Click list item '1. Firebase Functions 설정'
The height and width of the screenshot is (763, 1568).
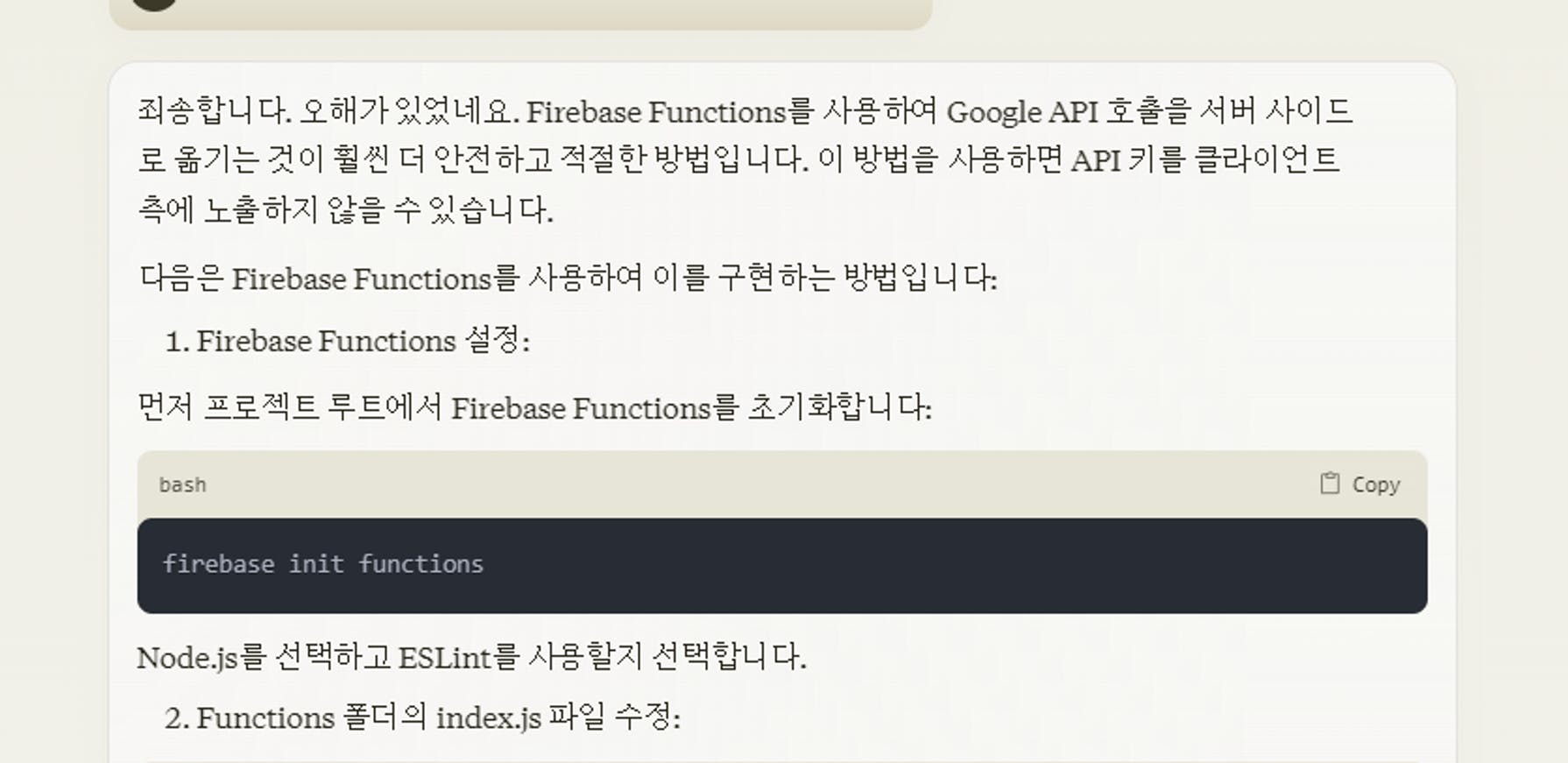pos(347,341)
